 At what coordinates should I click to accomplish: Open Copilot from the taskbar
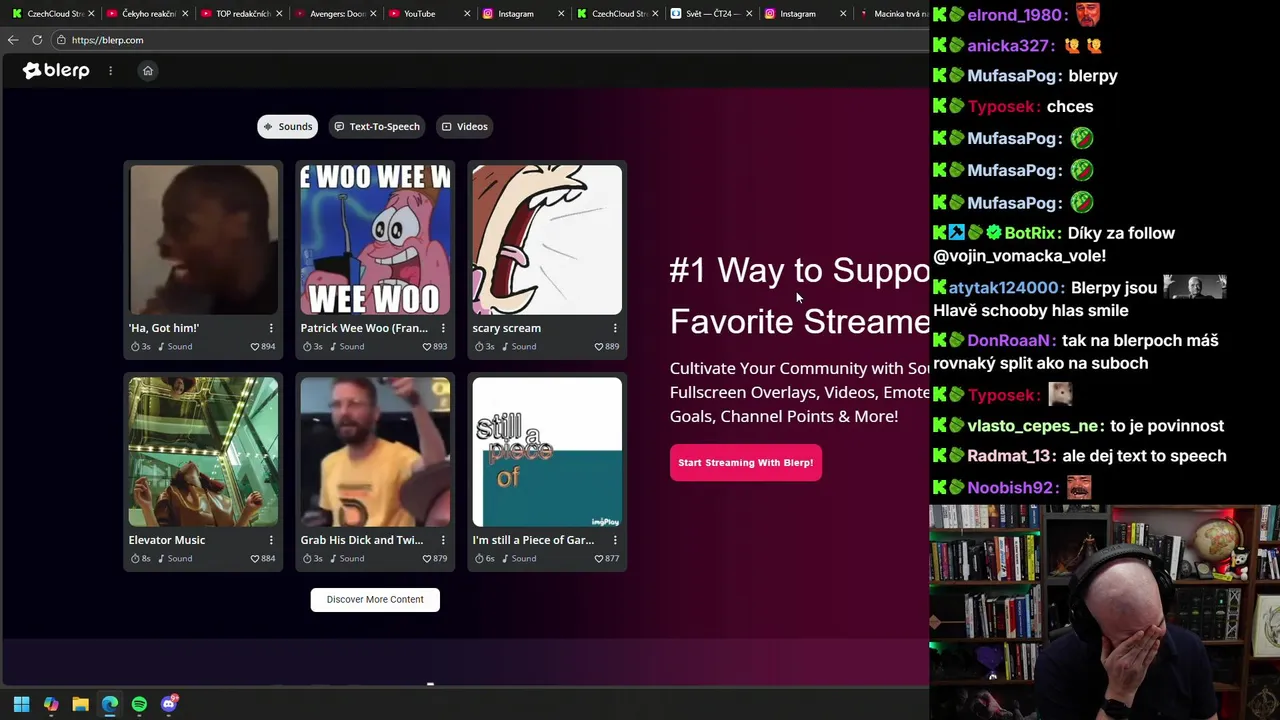[x=51, y=704]
